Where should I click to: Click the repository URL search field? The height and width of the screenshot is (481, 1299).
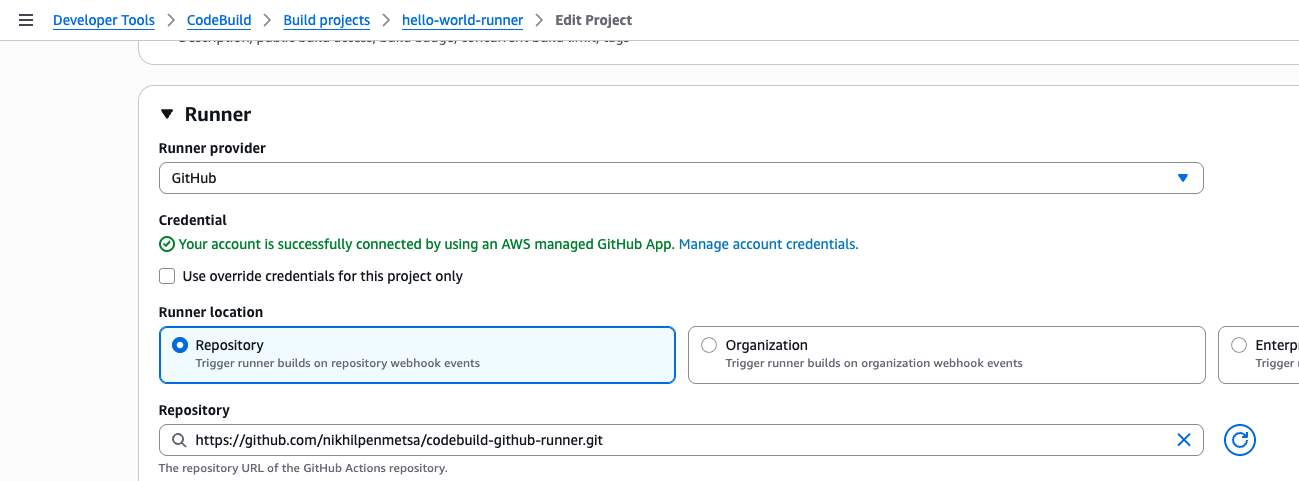681,440
